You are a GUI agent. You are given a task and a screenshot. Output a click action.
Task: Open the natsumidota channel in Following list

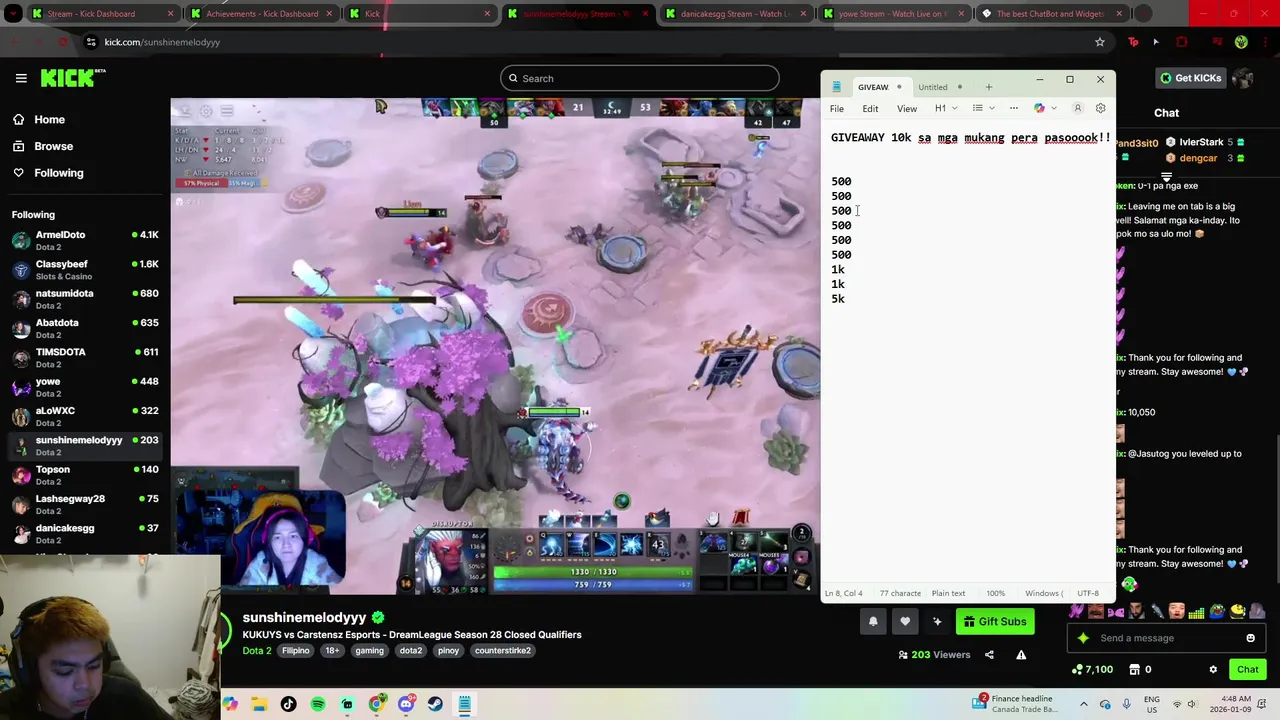(x=85, y=298)
